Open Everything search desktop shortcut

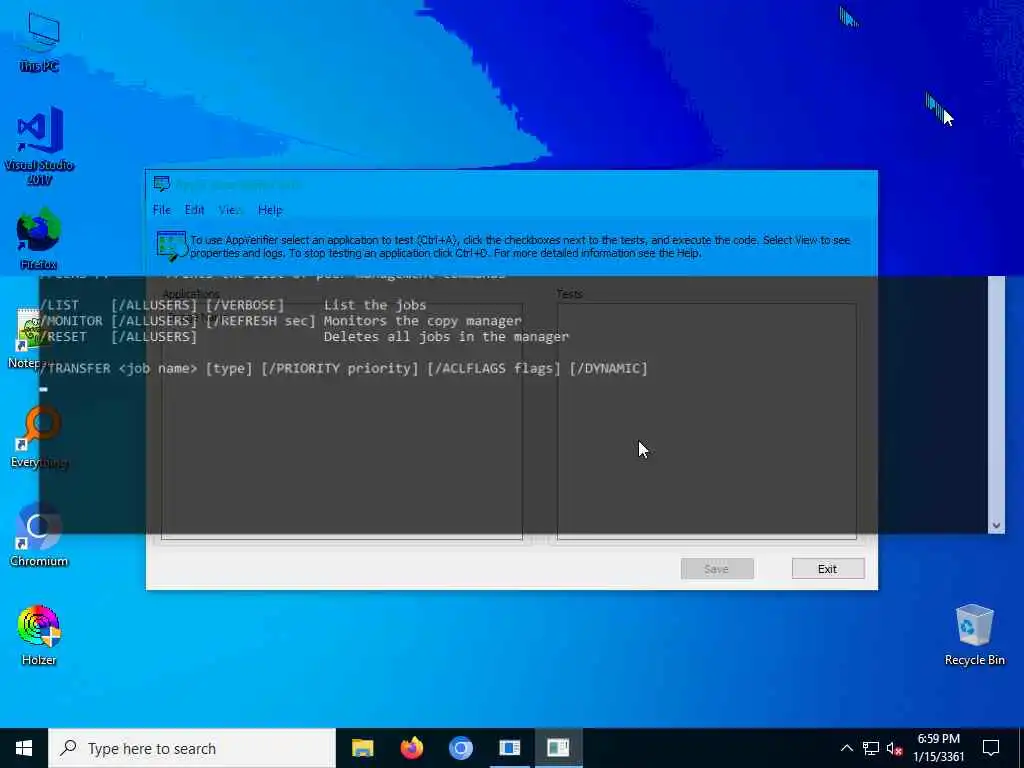39,436
